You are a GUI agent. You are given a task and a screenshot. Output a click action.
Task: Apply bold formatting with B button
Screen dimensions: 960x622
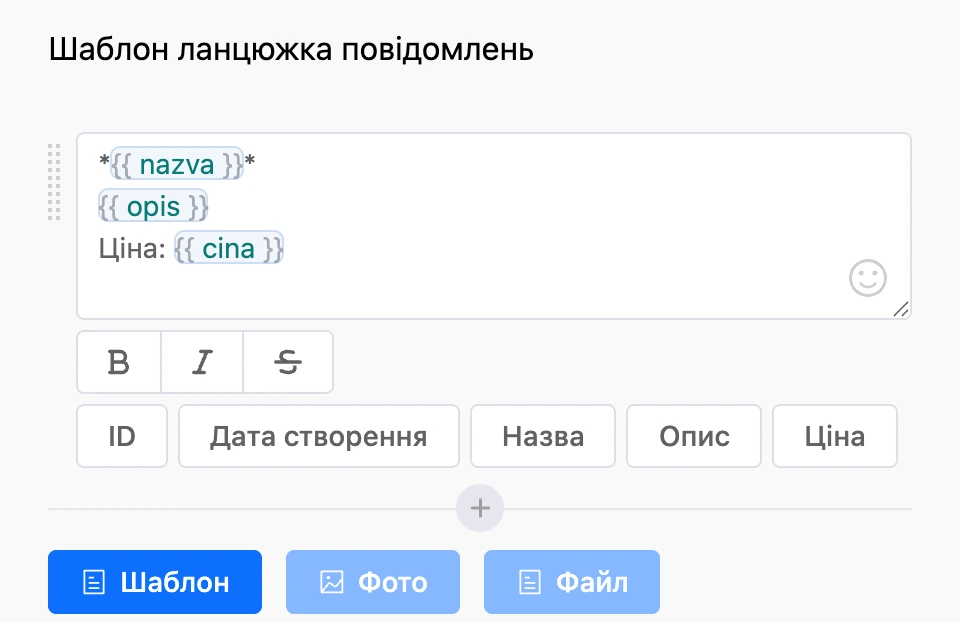coord(119,362)
